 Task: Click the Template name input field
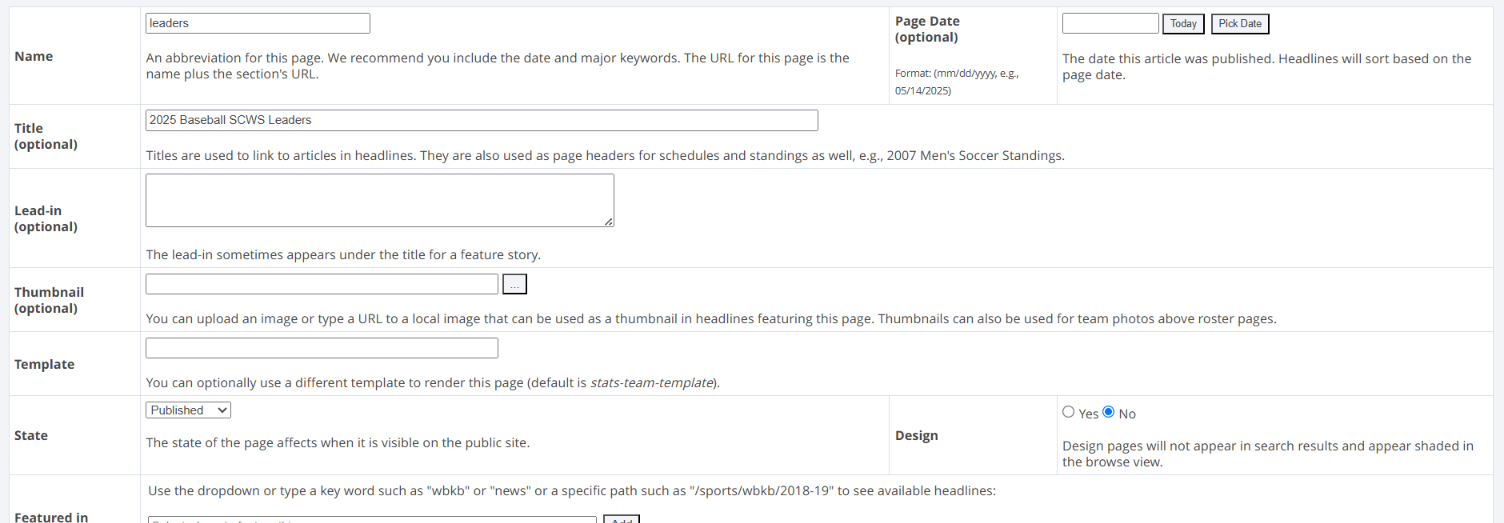point(322,348)
